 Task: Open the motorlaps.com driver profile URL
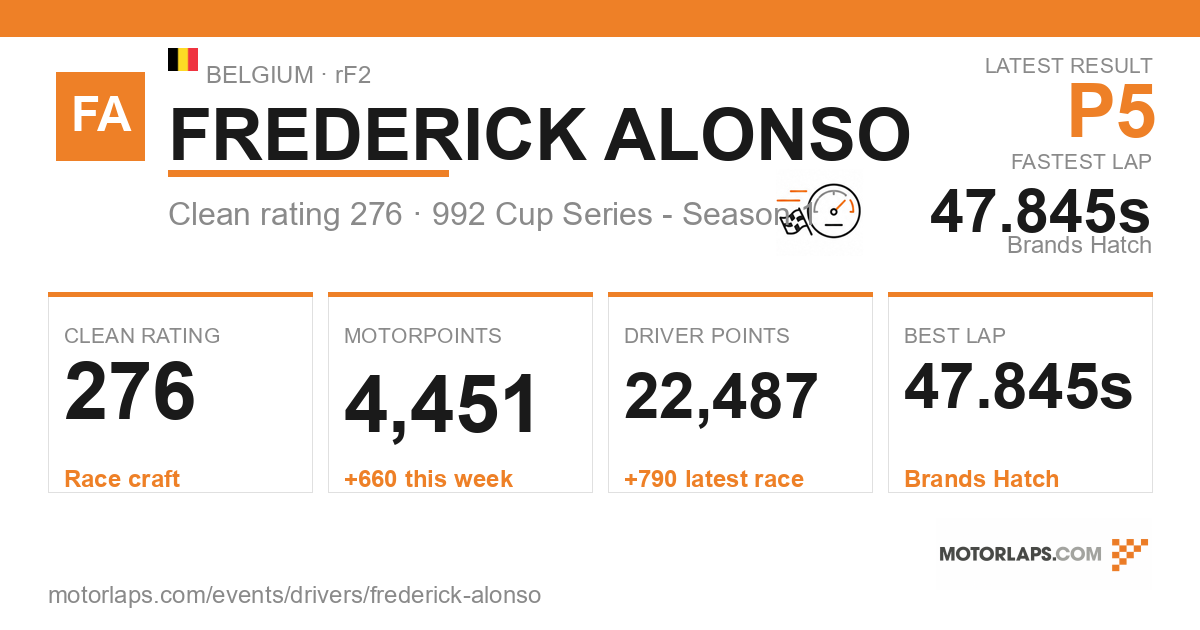pos(295,595)
